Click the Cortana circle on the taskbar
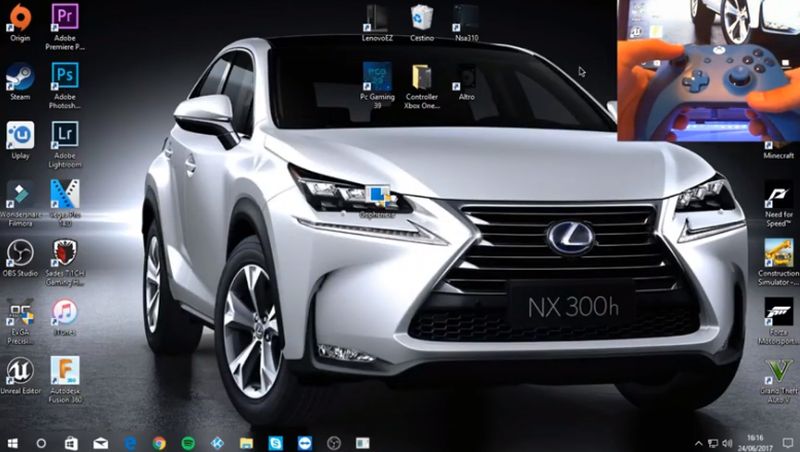This screenshot has width=800, height=452. 41,443
